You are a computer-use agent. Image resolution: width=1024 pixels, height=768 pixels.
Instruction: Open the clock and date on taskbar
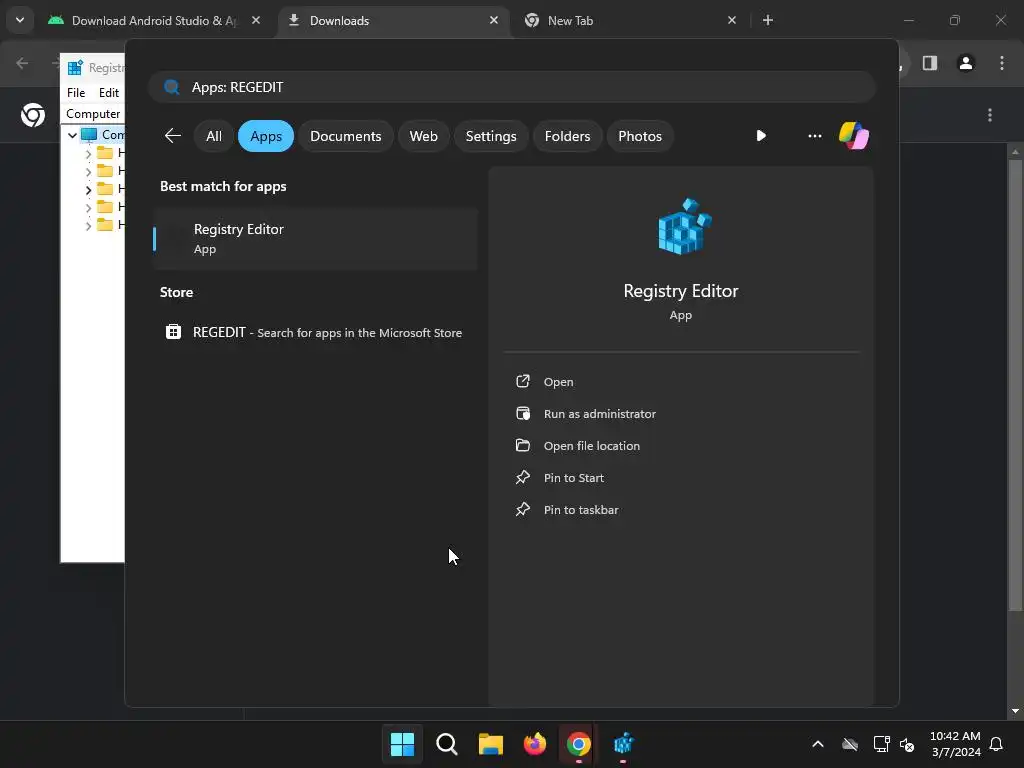[955, 744]
